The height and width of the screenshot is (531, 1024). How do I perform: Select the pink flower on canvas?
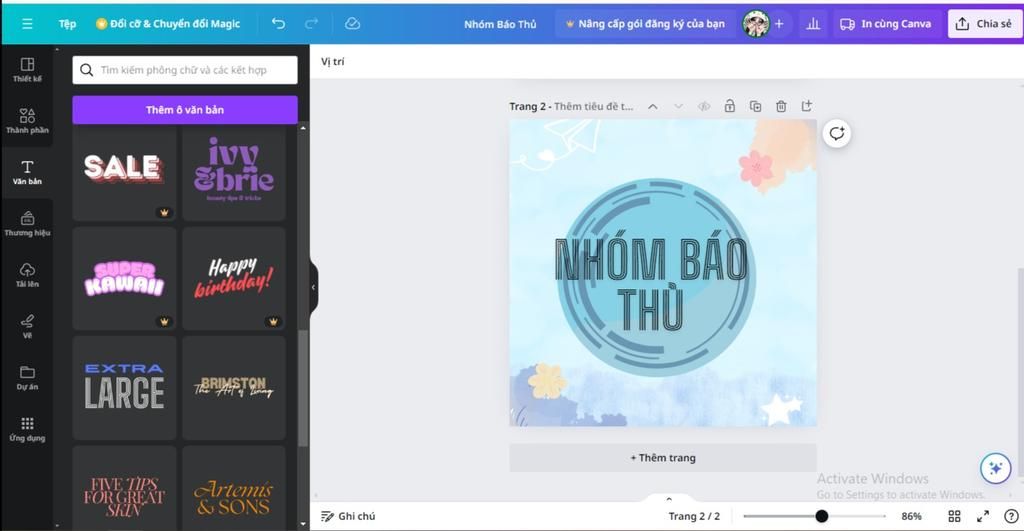pyautogui.click(x=756, y=167)
